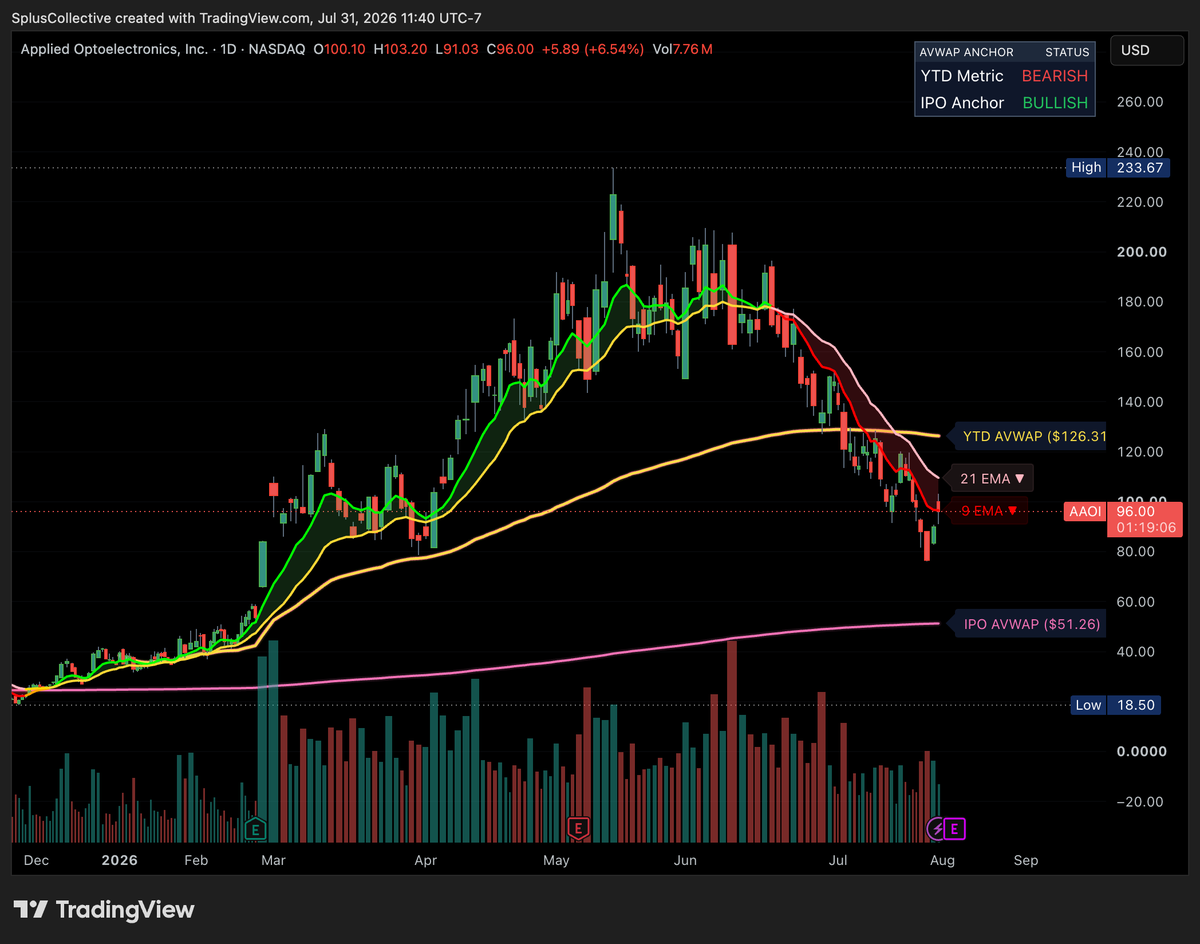Click the Mar label on time axis
Viewport: 1200px width, 944px height.
(273, 860)
